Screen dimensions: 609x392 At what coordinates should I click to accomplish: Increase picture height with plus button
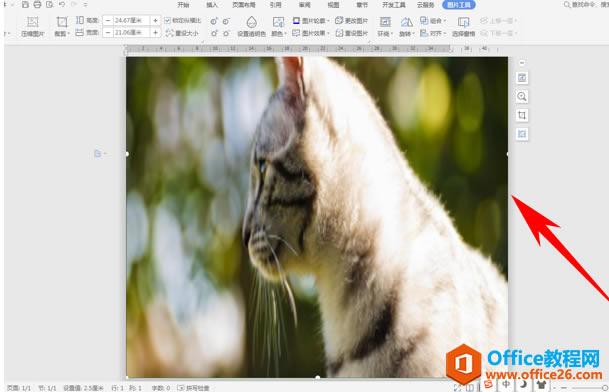tap(155, 20)
